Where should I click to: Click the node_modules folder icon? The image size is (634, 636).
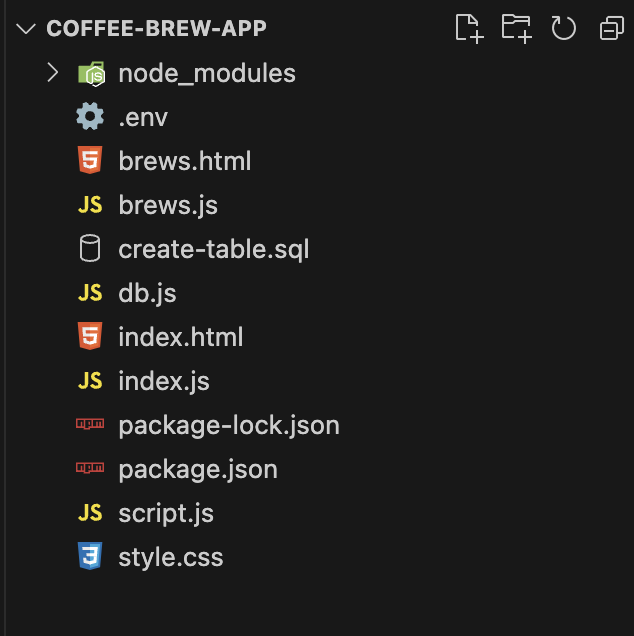(x=92, y=73)
